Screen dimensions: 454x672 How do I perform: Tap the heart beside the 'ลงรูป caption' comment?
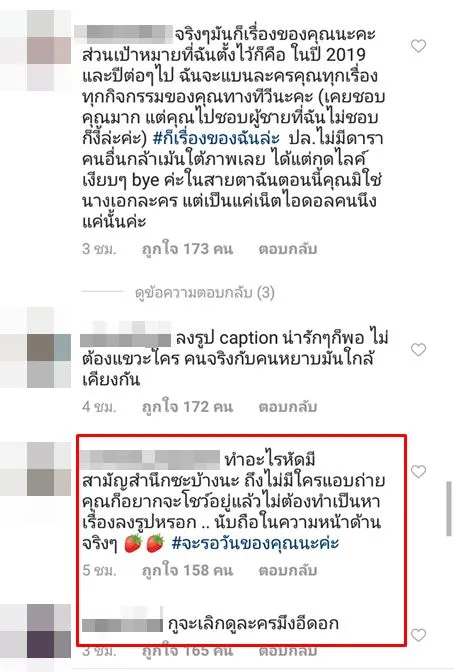click(x=418, y=350)
